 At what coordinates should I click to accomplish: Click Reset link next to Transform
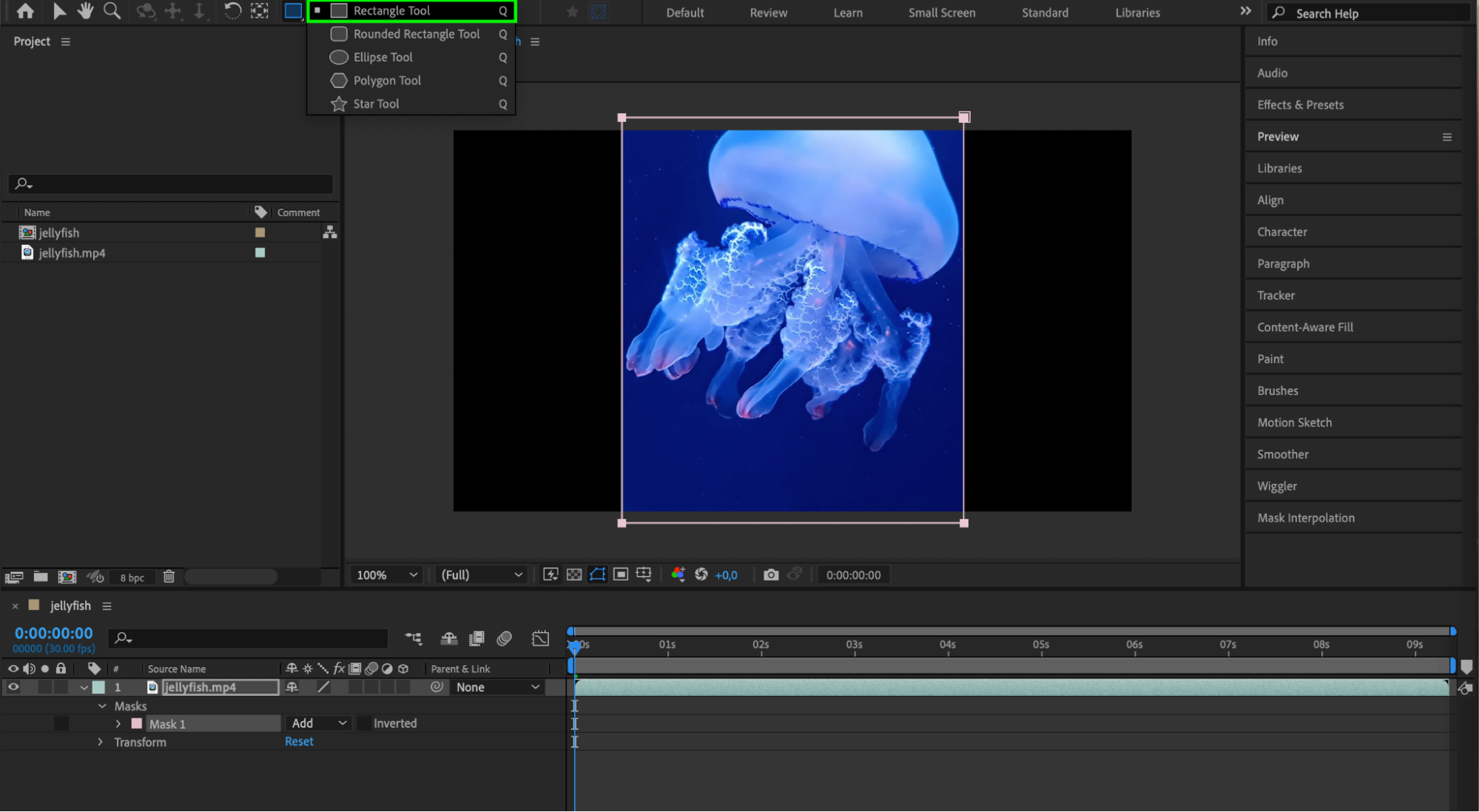[299, 742]
